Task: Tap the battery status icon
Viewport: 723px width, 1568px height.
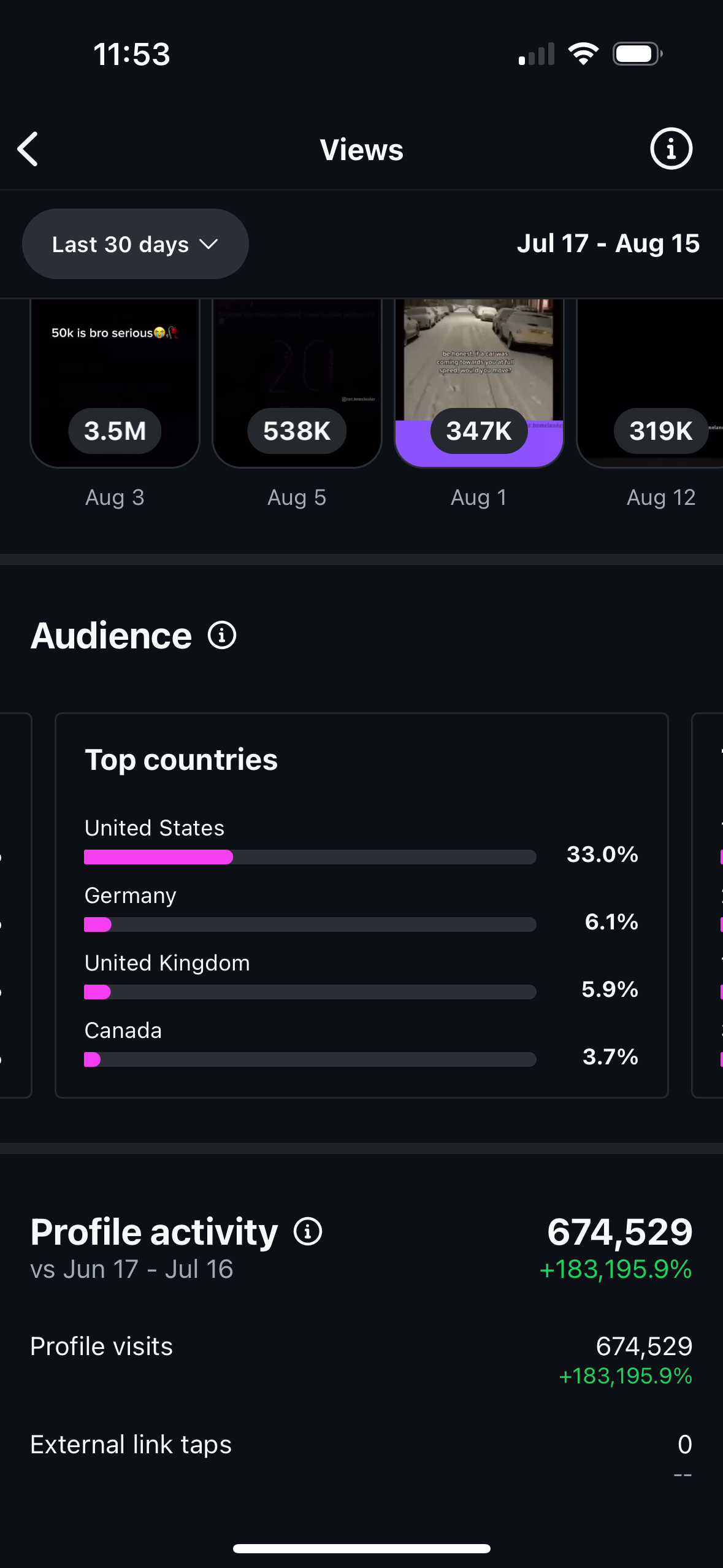Action: (x=637, y=54)
